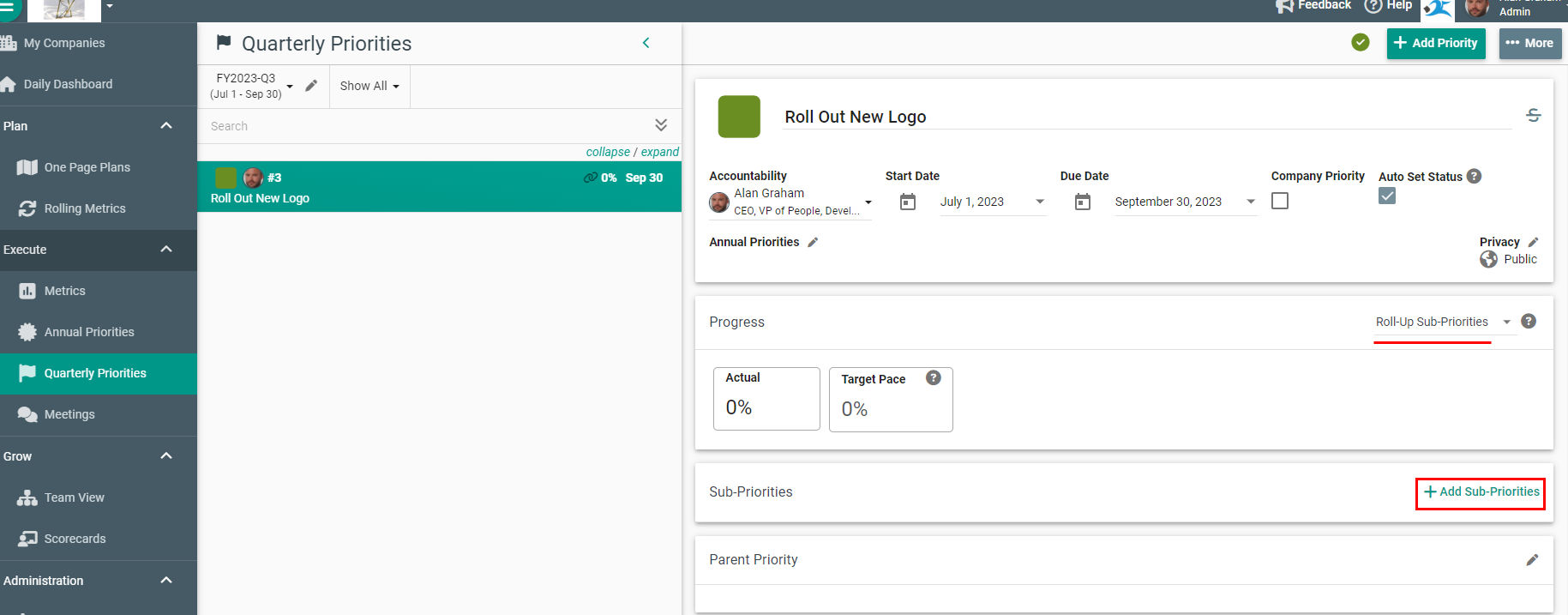Click the Auto Set Status help icon
Image resolution: width=1568 pixels, height=615 pixels.
[1474, 176]
